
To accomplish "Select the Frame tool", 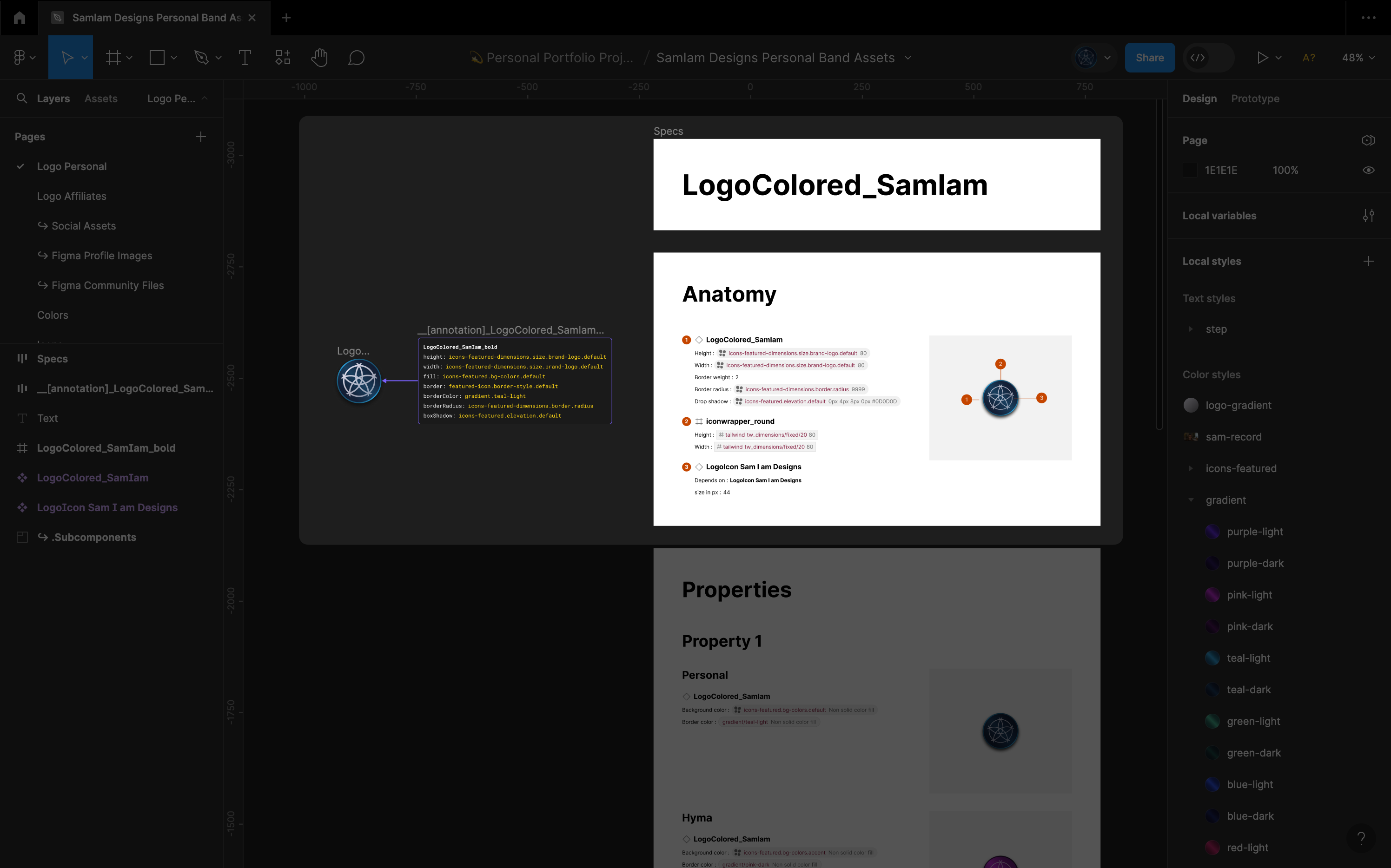I will tap(113, 58).
